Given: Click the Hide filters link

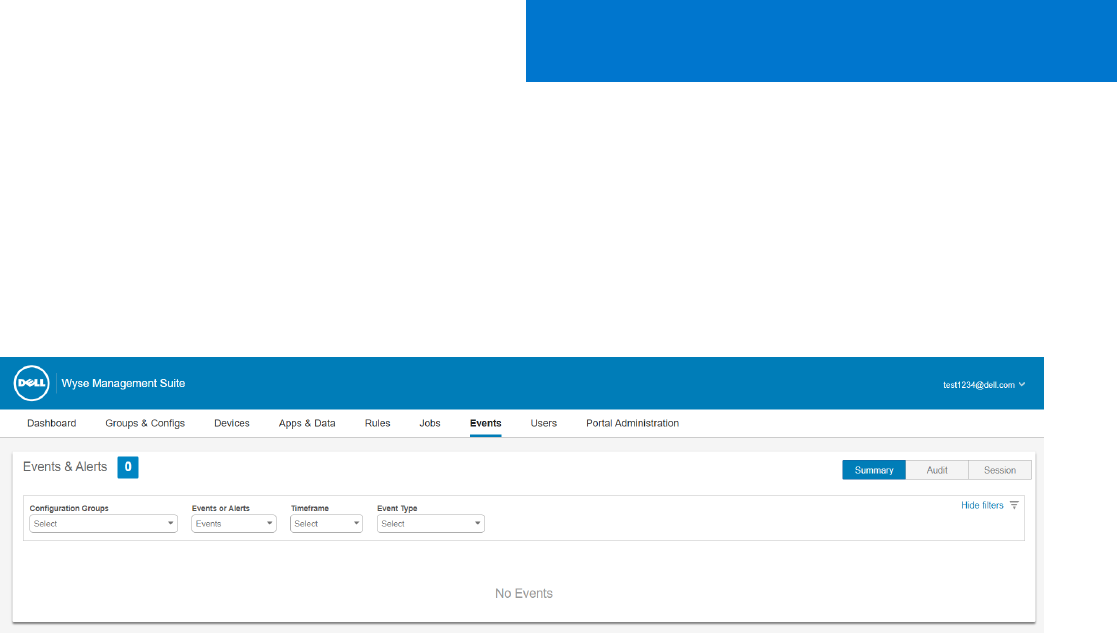Looking at the screenshot, I should [x=982, y=505].
